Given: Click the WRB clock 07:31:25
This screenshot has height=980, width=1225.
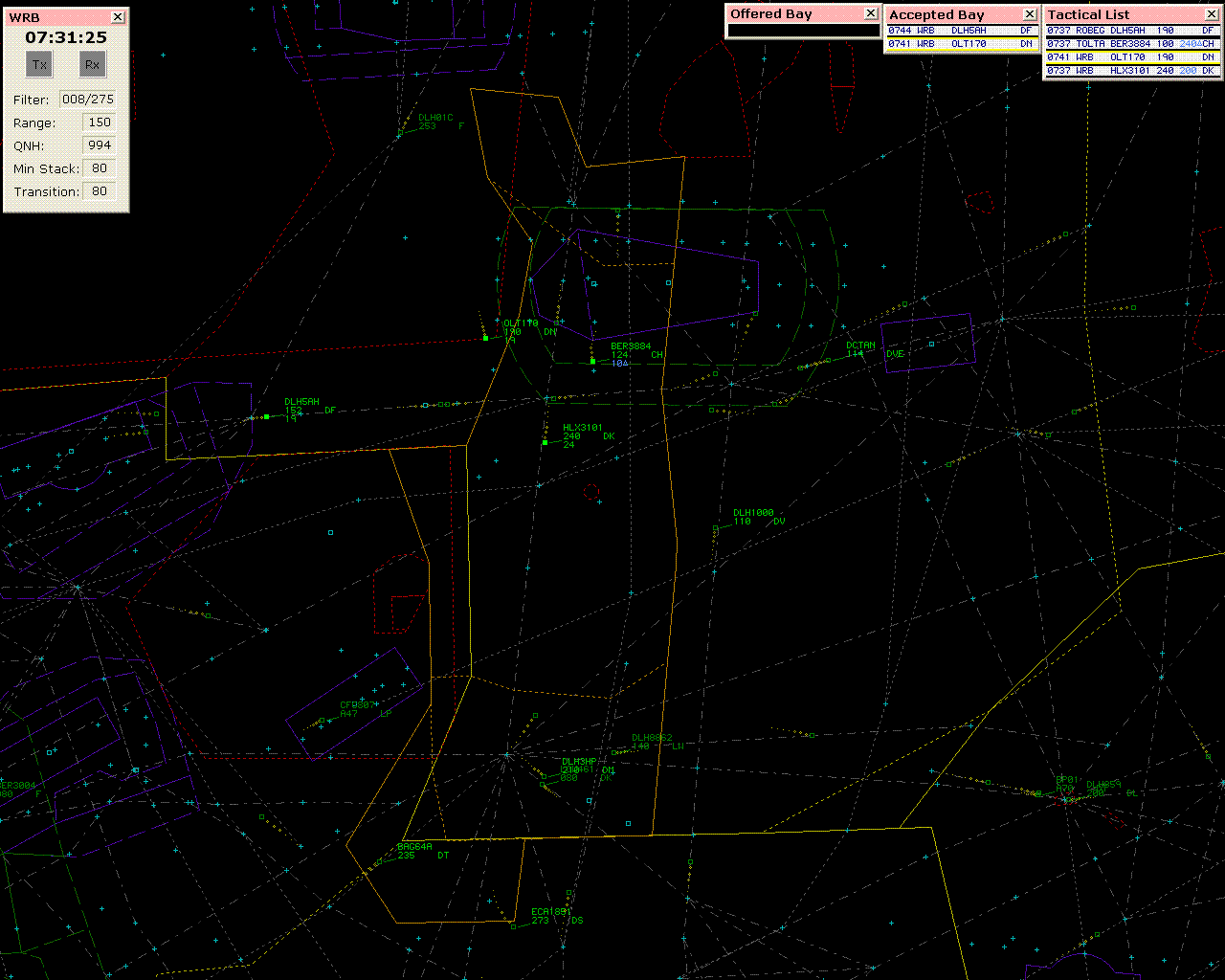Looking at the screenshot, I should (x=66, y=37).
